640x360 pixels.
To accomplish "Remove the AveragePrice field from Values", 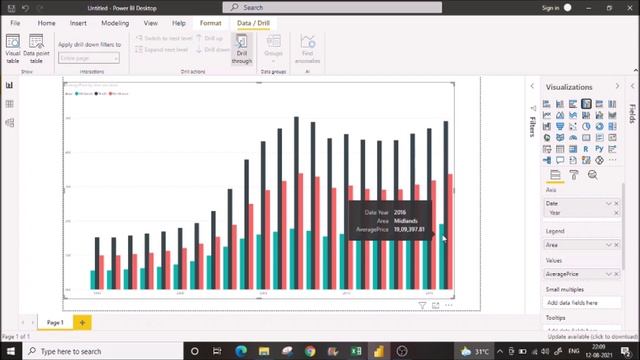I will click(616, 274).
